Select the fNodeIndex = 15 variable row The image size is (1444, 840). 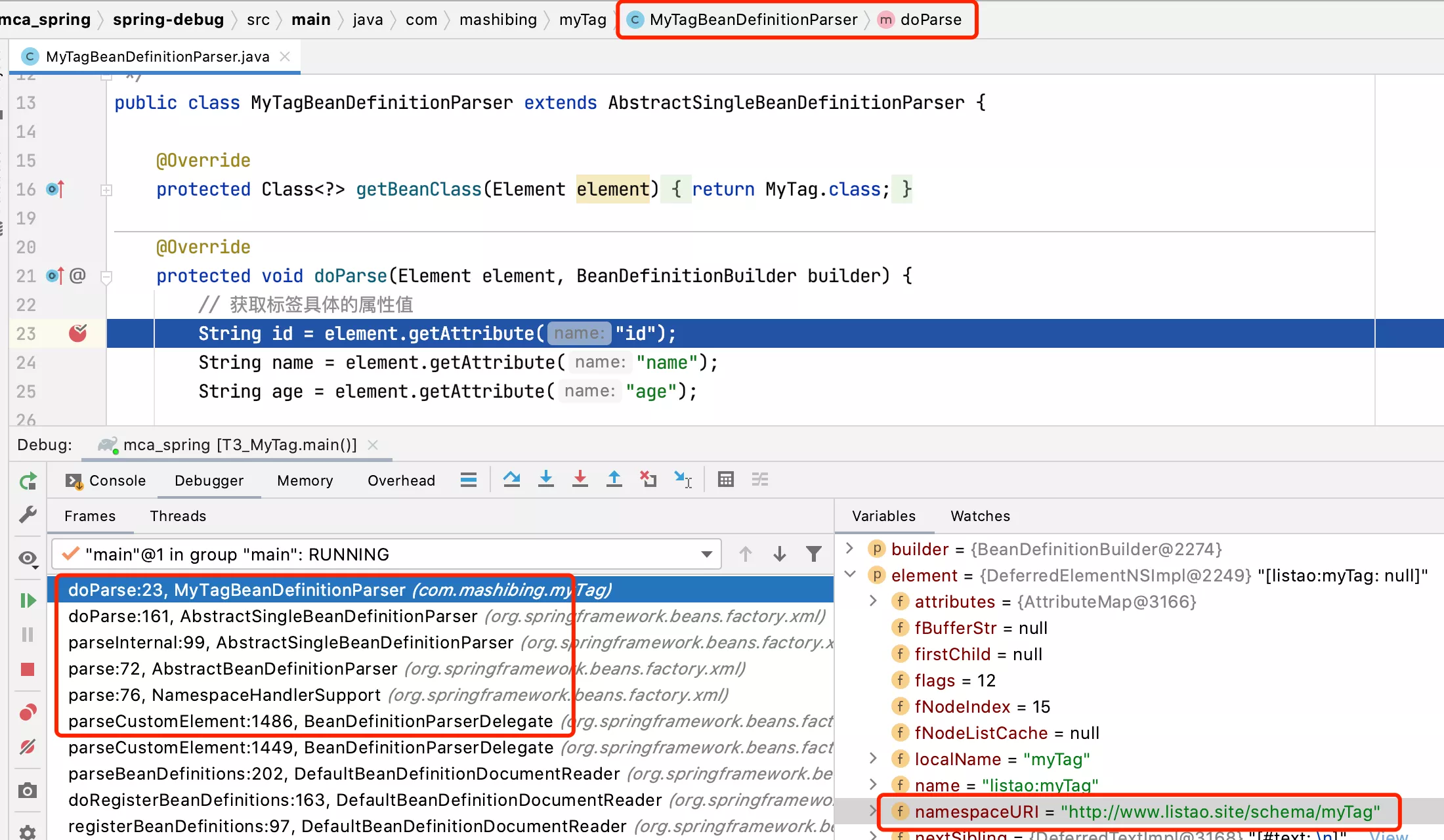[x=1139, y=707]
